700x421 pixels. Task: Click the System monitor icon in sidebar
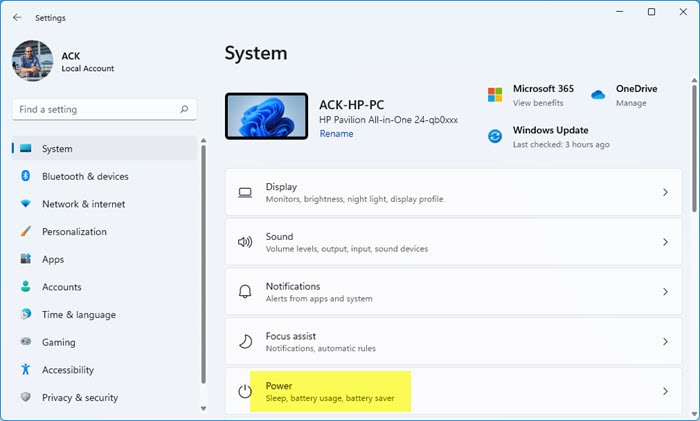click(x=26, y=148)
